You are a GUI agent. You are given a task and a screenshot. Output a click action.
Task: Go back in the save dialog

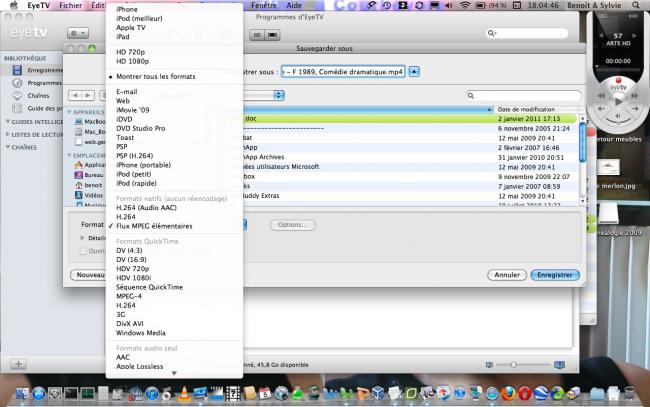(x=75, y=95)
